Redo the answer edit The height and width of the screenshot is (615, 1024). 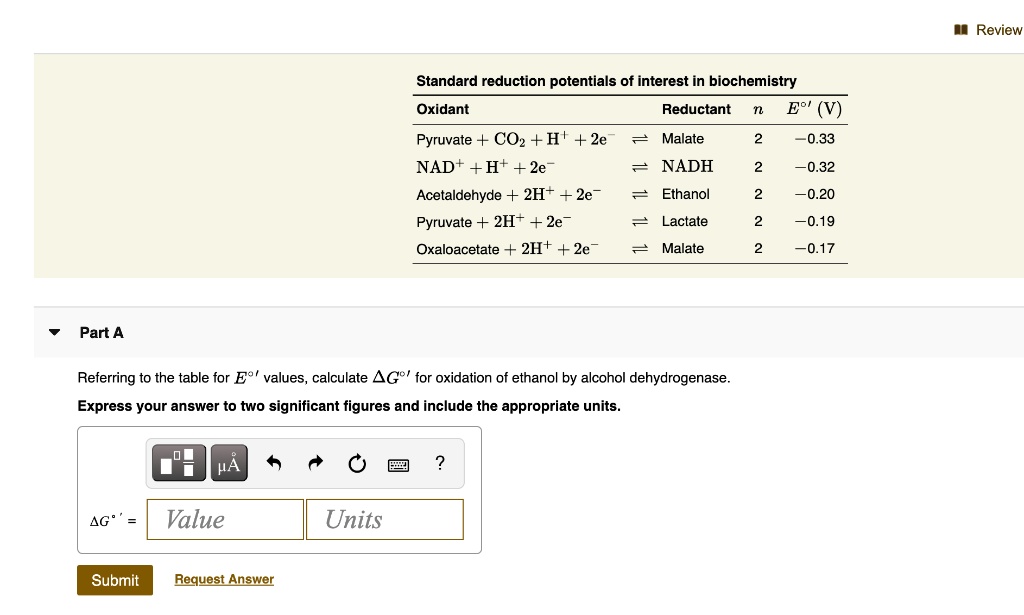coord(314,462)
